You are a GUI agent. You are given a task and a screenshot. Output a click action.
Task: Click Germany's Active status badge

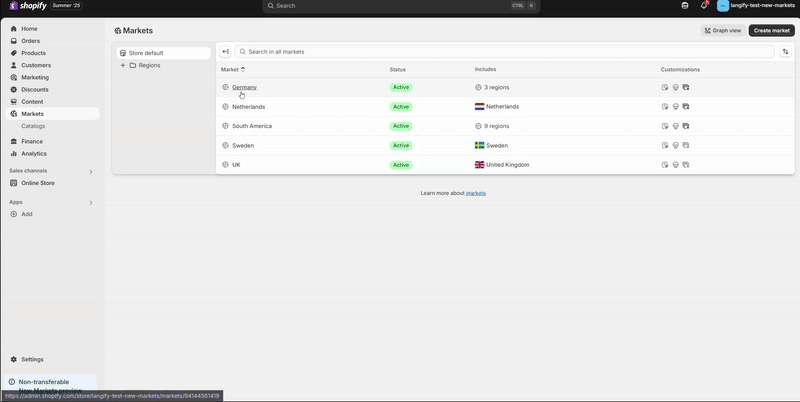401,87
